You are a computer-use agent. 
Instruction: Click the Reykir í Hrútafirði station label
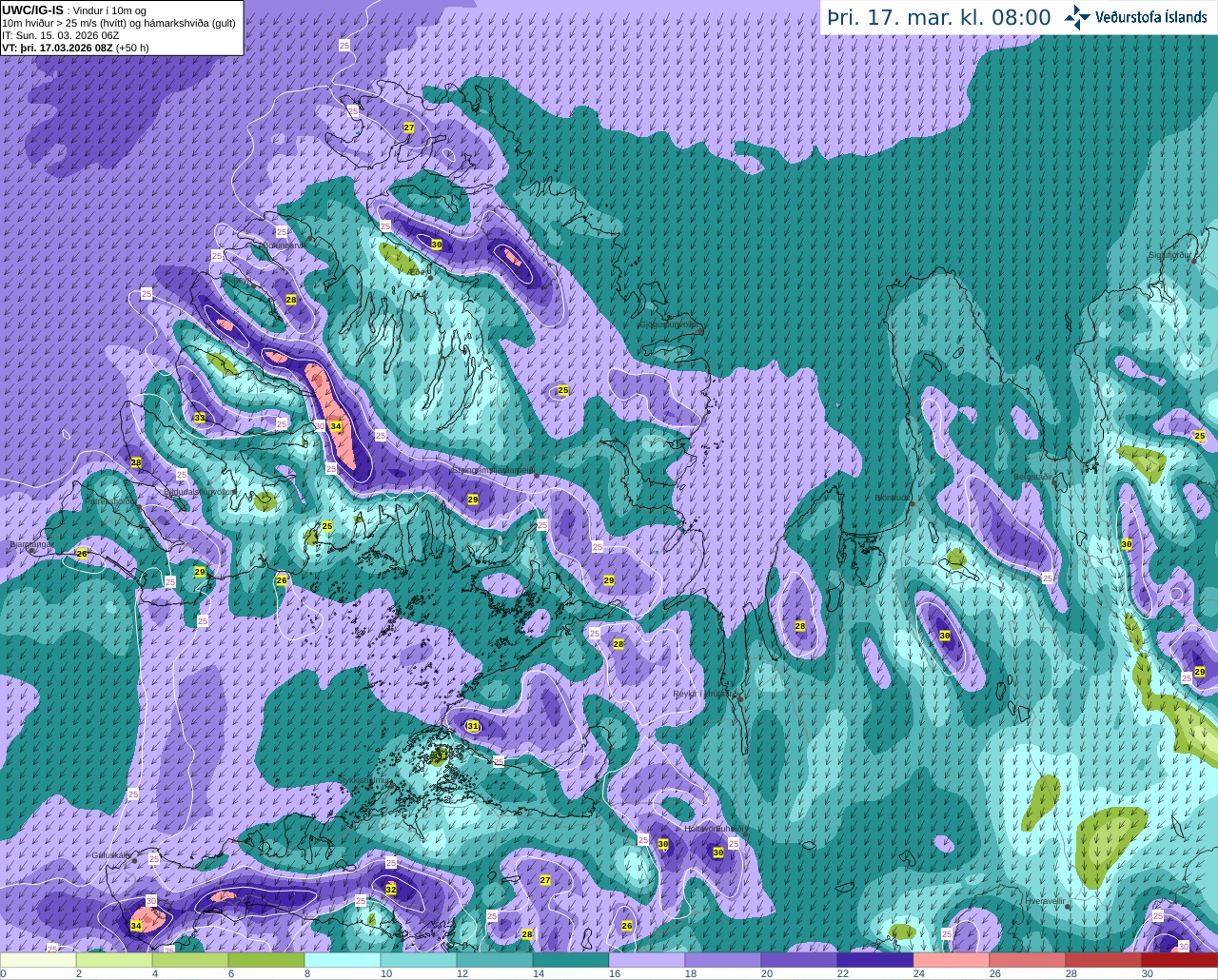(x=706, y=694)
